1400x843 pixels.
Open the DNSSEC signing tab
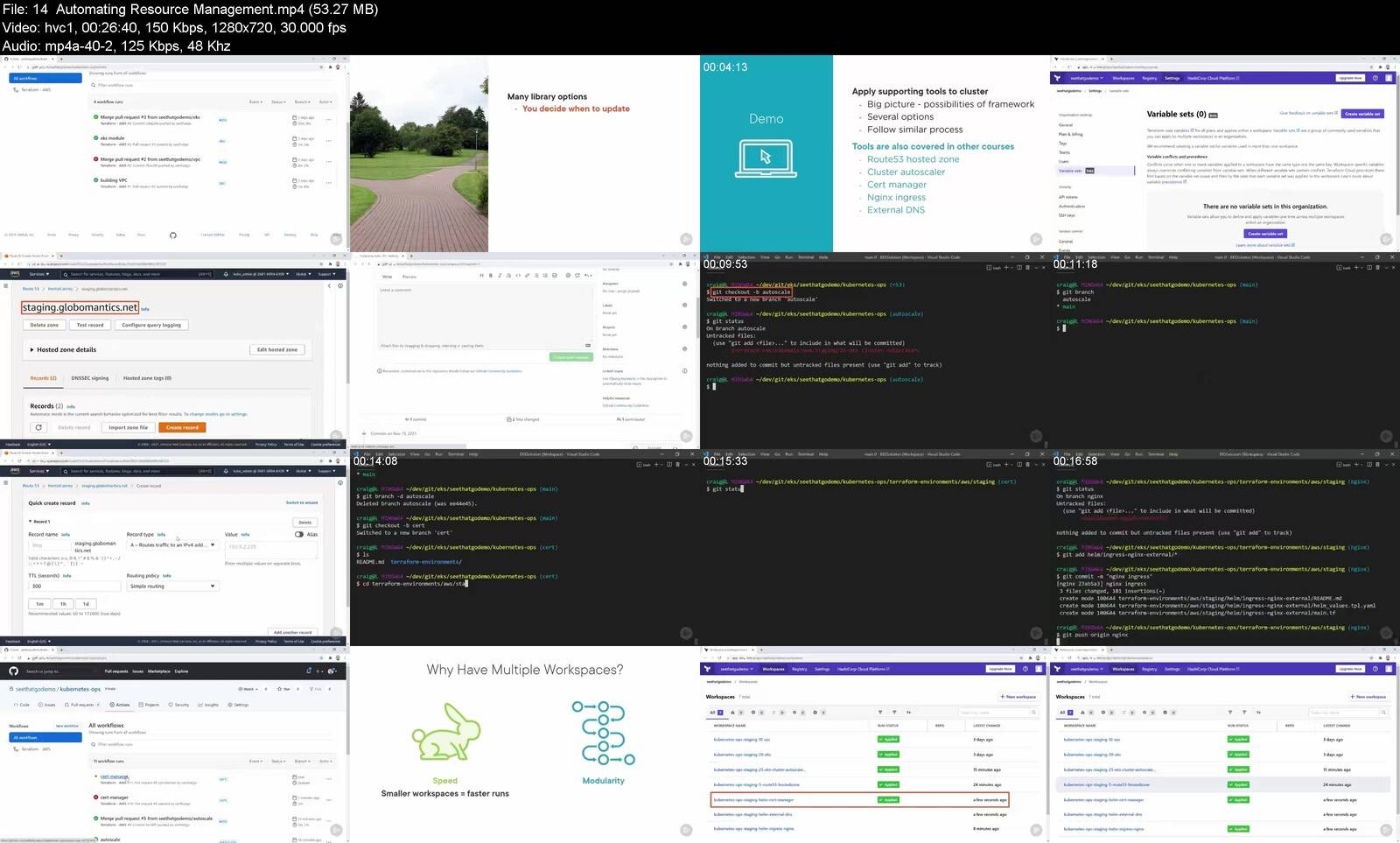[x=90, y=378]
